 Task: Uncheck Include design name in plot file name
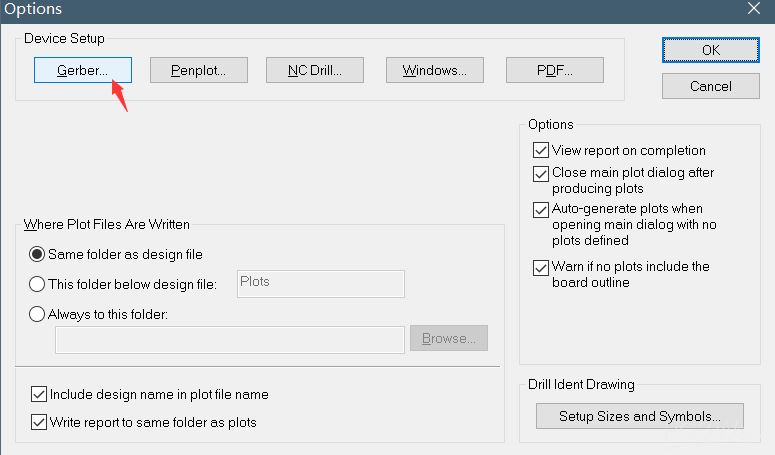(x=40, y=394)
